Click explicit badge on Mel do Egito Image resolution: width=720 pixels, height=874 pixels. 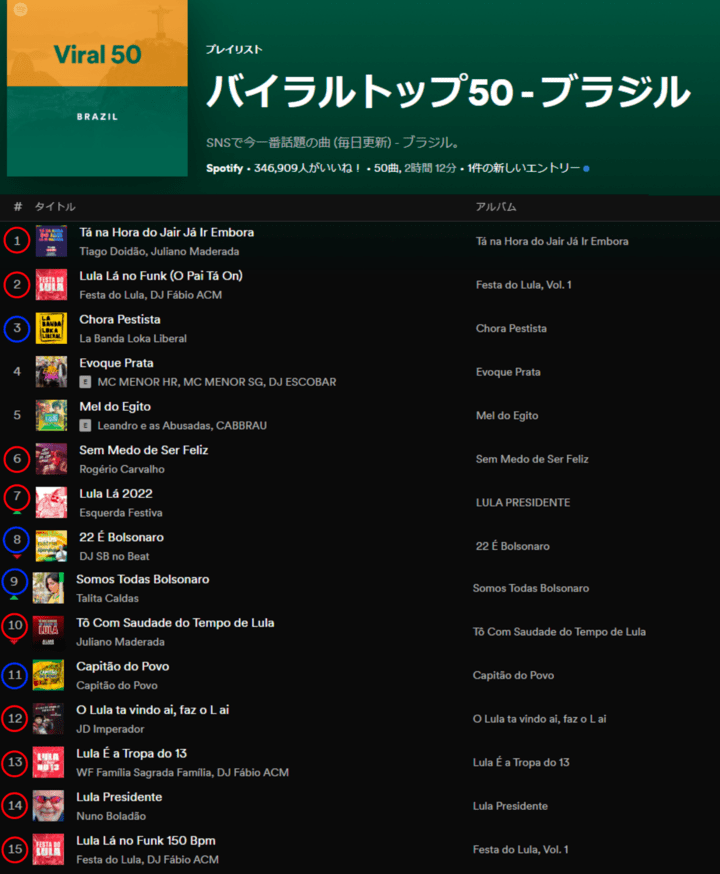86,426
